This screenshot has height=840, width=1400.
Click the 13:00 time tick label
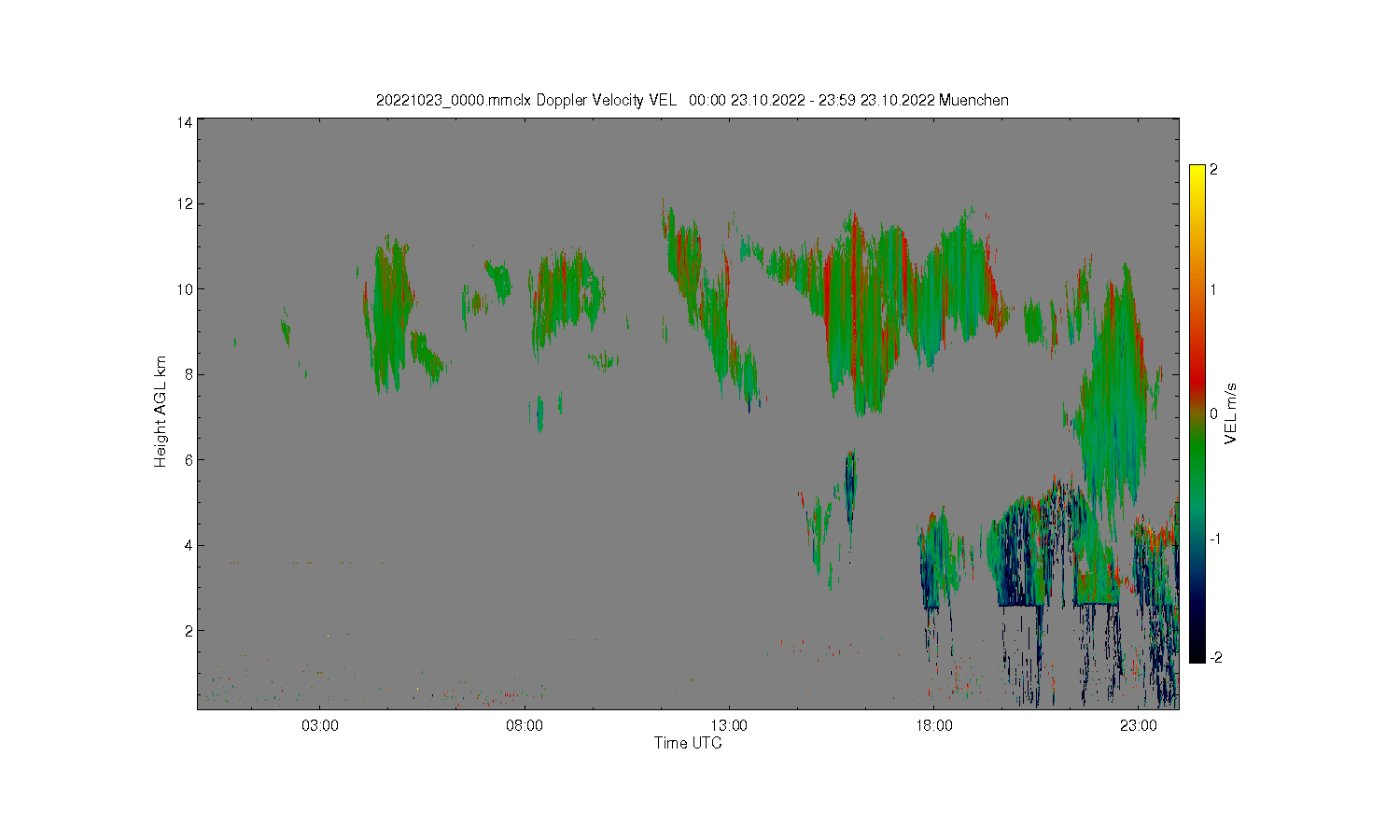coord(729,725)
